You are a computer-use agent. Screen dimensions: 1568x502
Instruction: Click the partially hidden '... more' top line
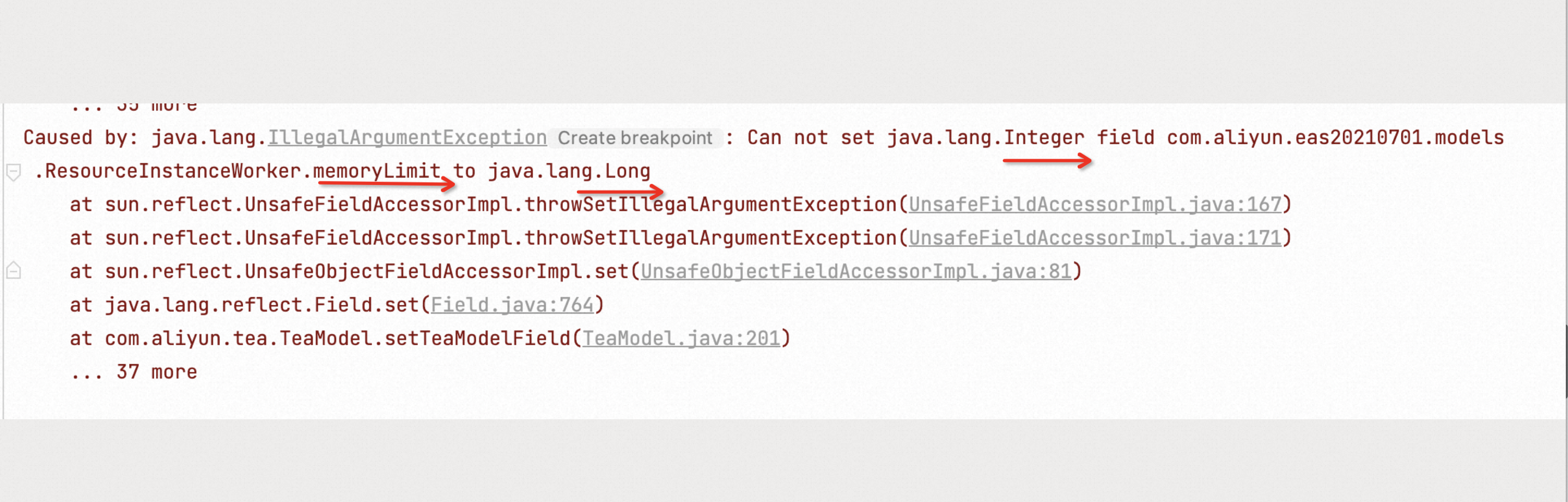click(134, 107)
